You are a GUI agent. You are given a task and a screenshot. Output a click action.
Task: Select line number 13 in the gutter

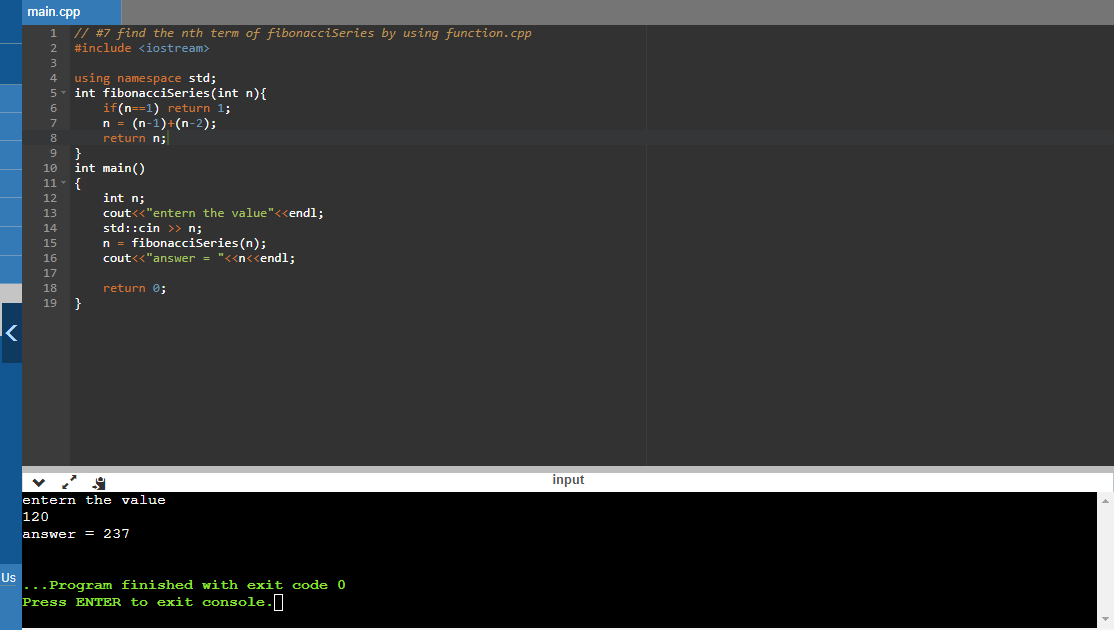click(x=50, y=212)
